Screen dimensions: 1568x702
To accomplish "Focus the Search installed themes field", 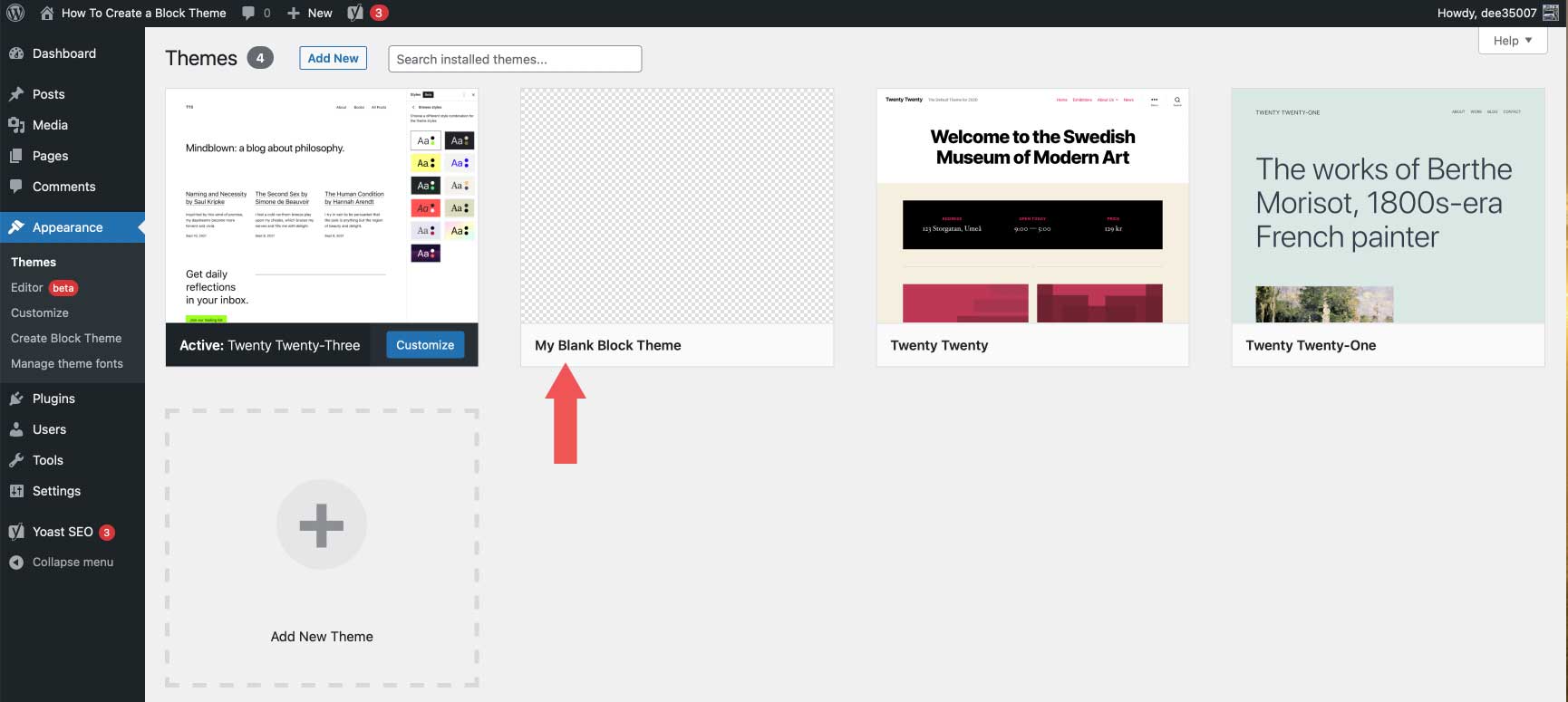I will pyautogui.click(x=515, y=59).
